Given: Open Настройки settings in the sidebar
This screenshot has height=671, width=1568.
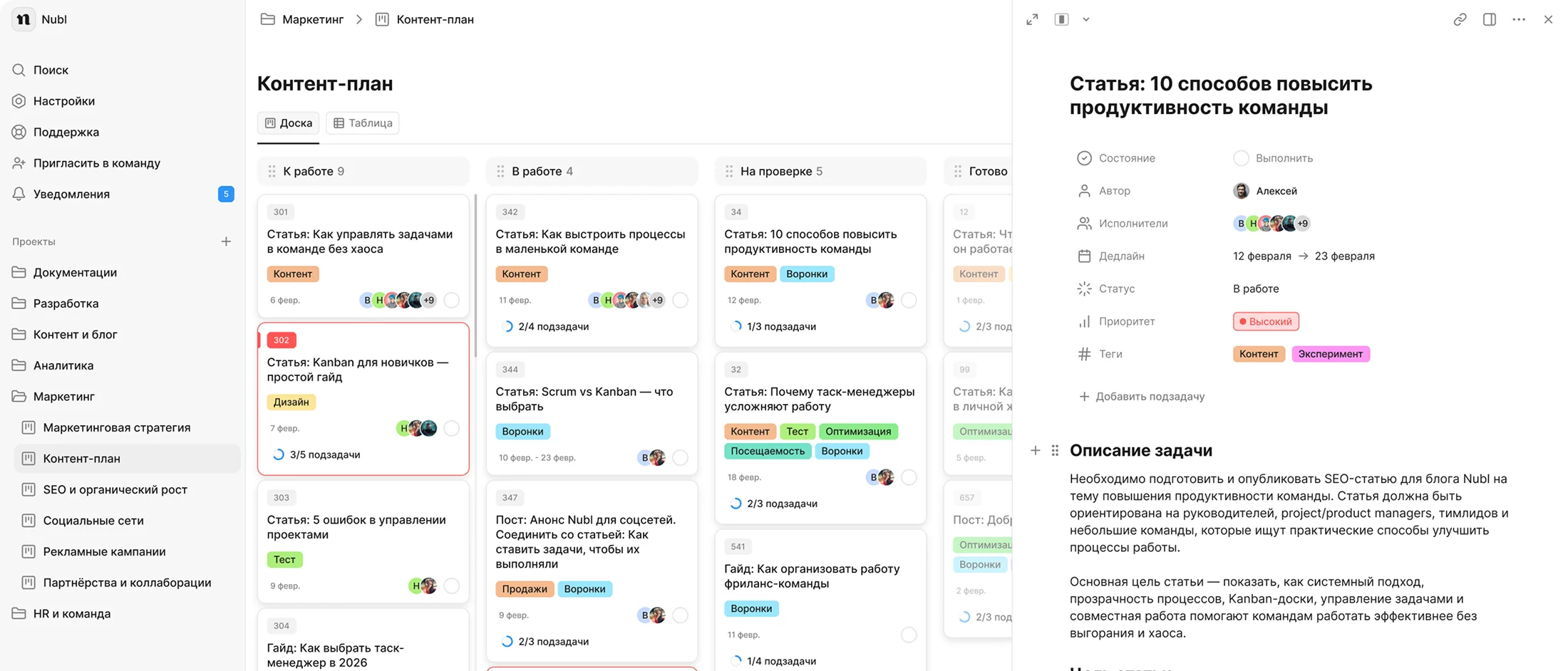Looking at the screenshot, I should coord(54,101).
